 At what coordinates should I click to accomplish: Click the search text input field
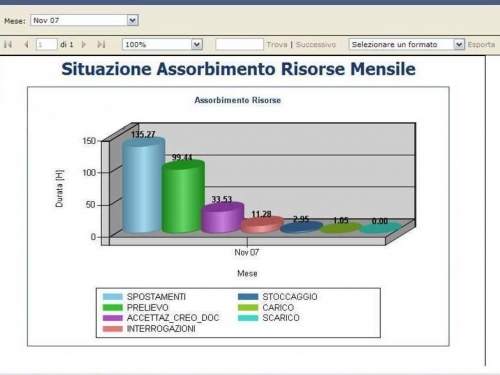[x=239, y=44]
